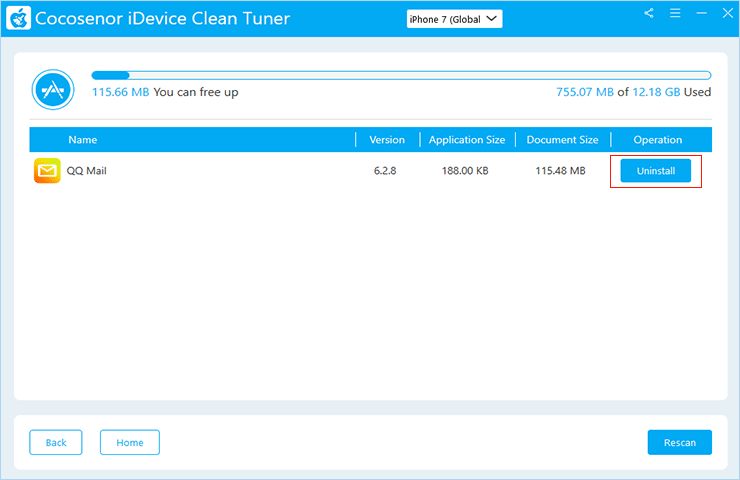Image resolution: width=740 pixels, height=480 pixels.
Task: Click the Cocosenor iDevice Clean Tuner title
Action: [x=162, y=18]
